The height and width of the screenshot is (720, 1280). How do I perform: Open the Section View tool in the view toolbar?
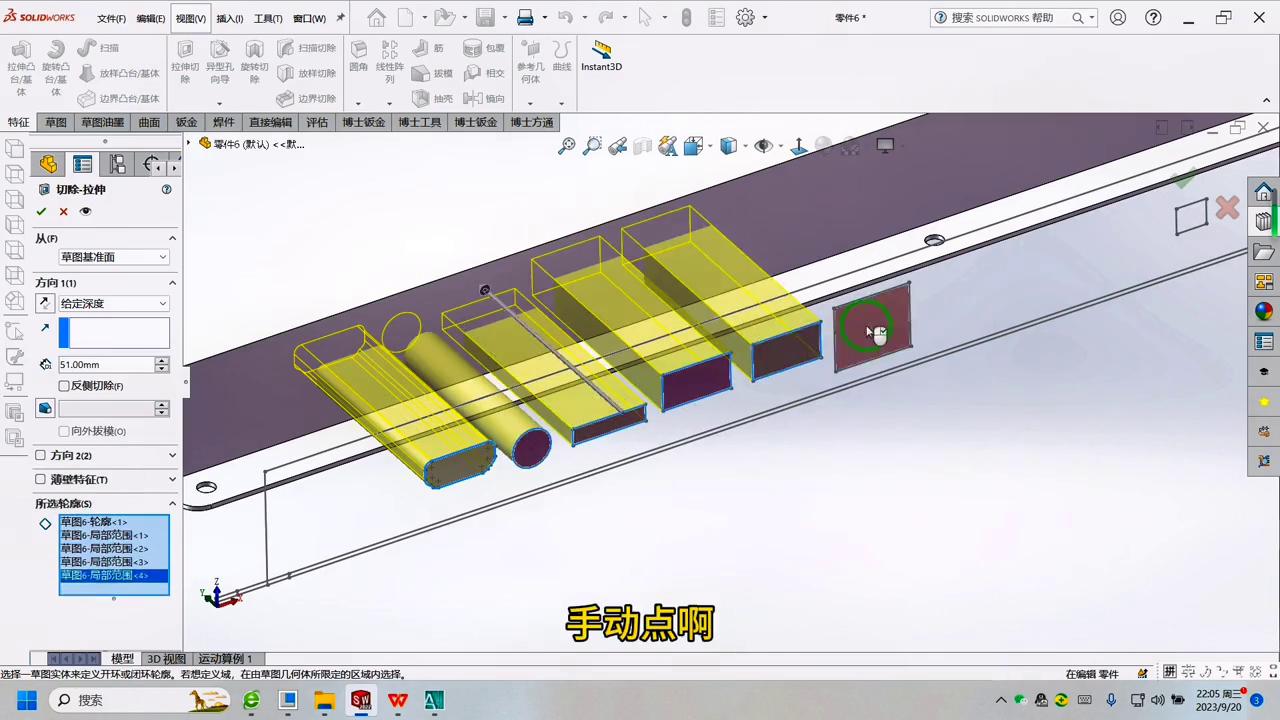pos(693,146)
